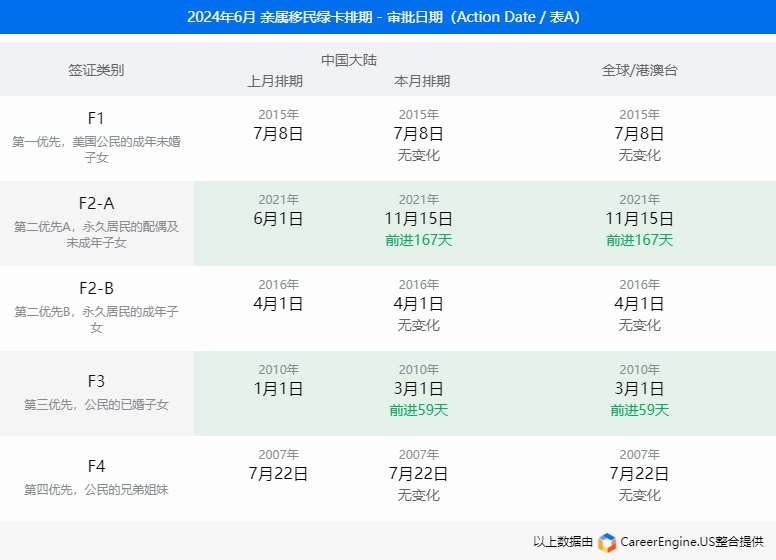Click the F2-A category label
The width and height of the screenshot is (776, 560).
coord(97,203)
